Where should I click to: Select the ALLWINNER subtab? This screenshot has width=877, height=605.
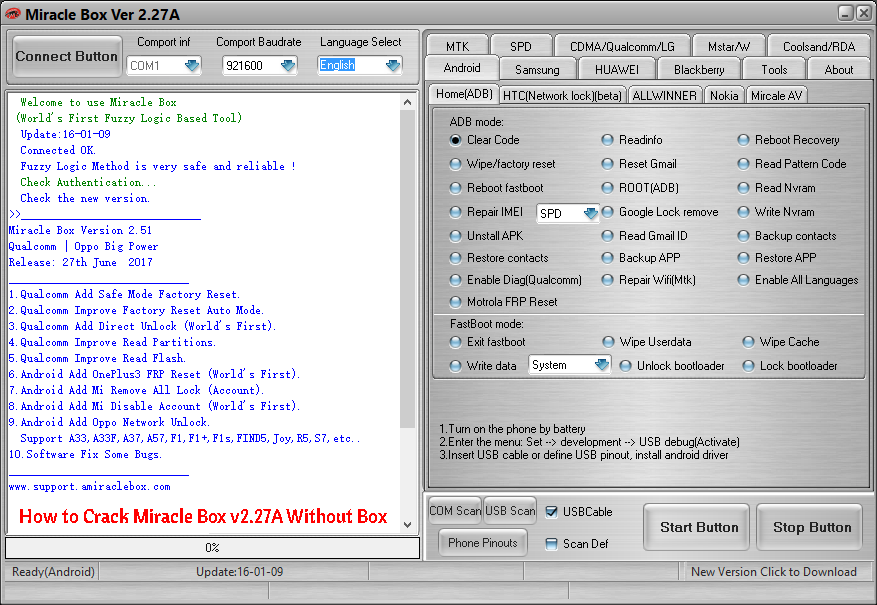pos(664,96)
